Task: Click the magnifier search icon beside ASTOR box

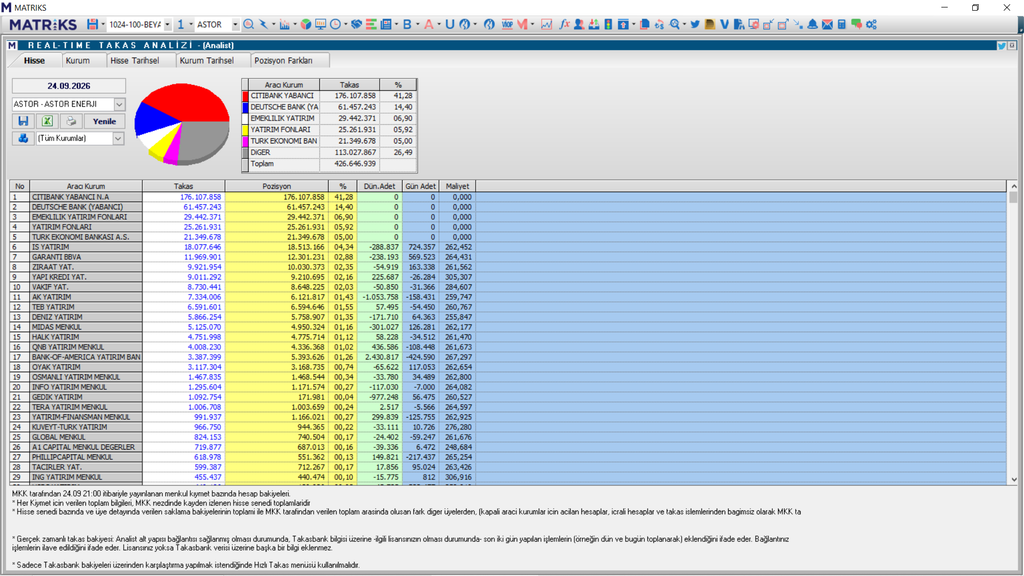Action: (x=248, y=24)
